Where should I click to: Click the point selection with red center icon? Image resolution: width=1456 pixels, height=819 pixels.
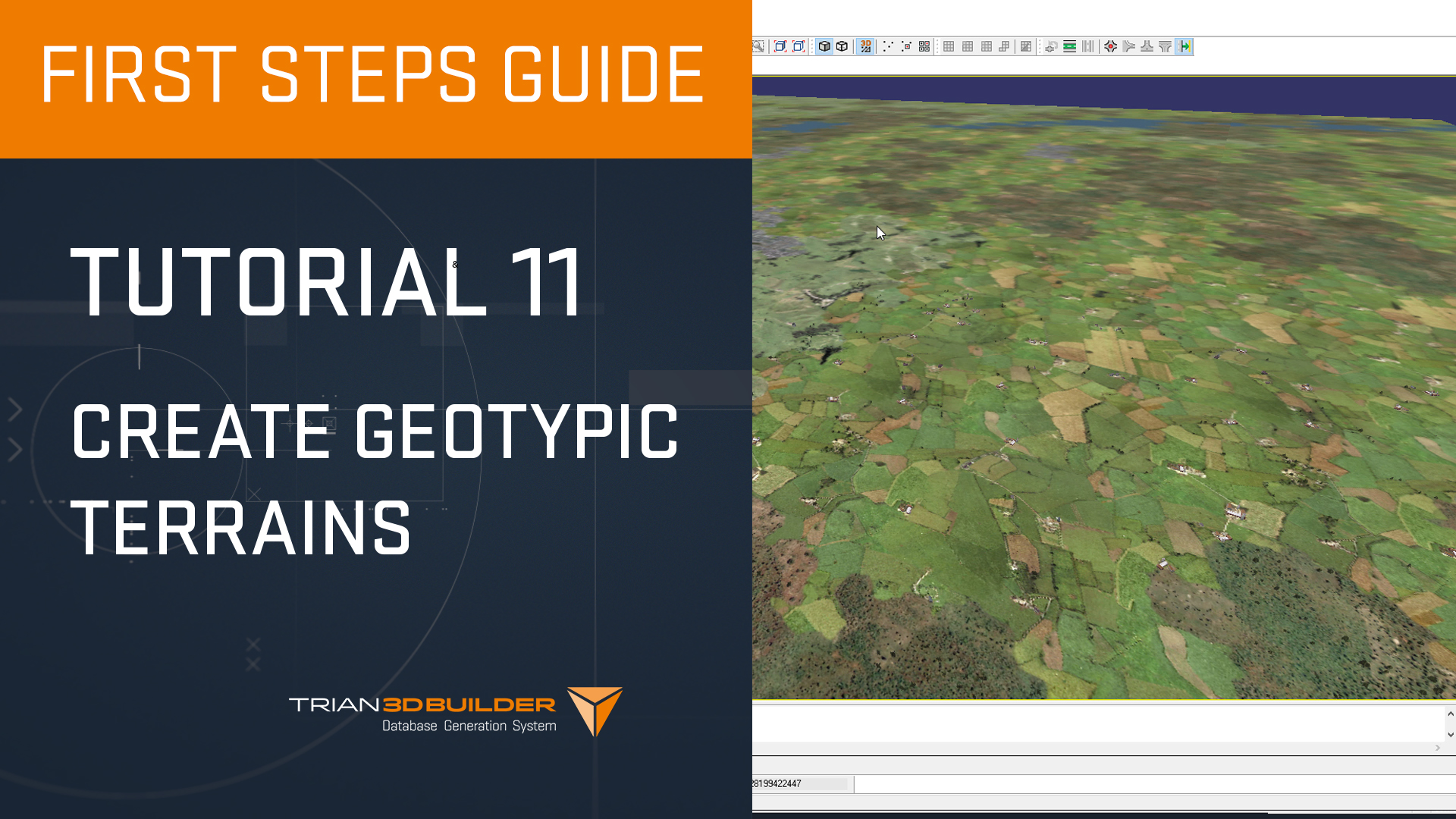906,46
